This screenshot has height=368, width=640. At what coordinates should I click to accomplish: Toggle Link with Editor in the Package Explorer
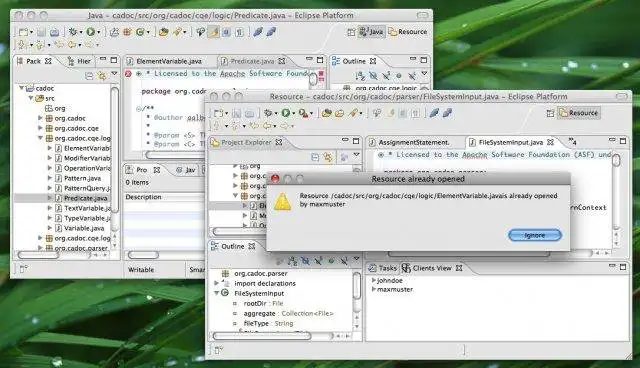[x=101, y=75]
